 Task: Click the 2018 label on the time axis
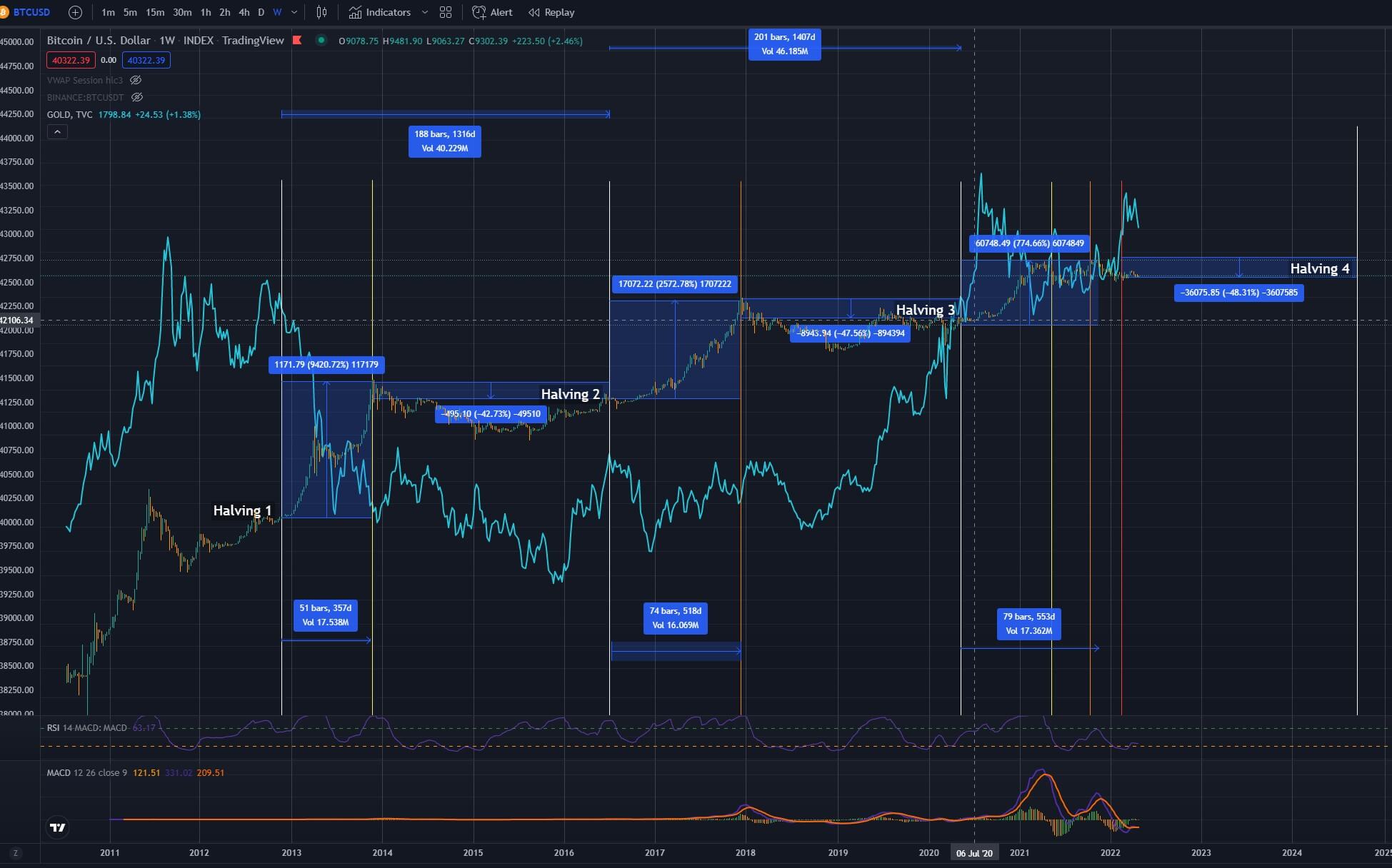point(746,853)
